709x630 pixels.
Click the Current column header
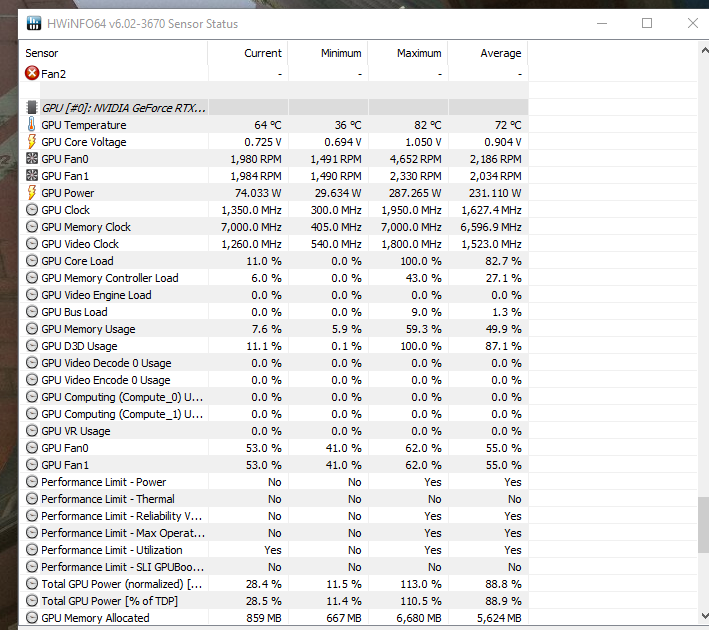point(247,53)
